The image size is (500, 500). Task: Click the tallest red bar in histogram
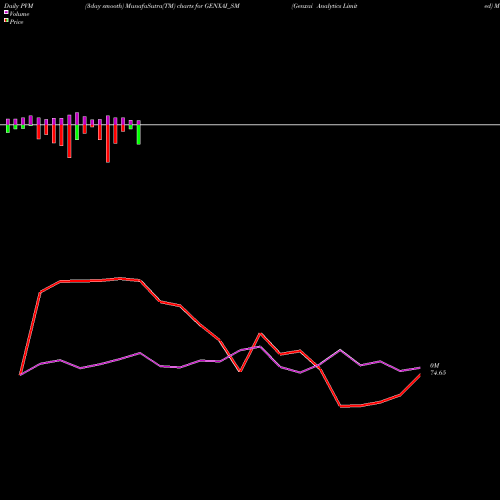108,144
